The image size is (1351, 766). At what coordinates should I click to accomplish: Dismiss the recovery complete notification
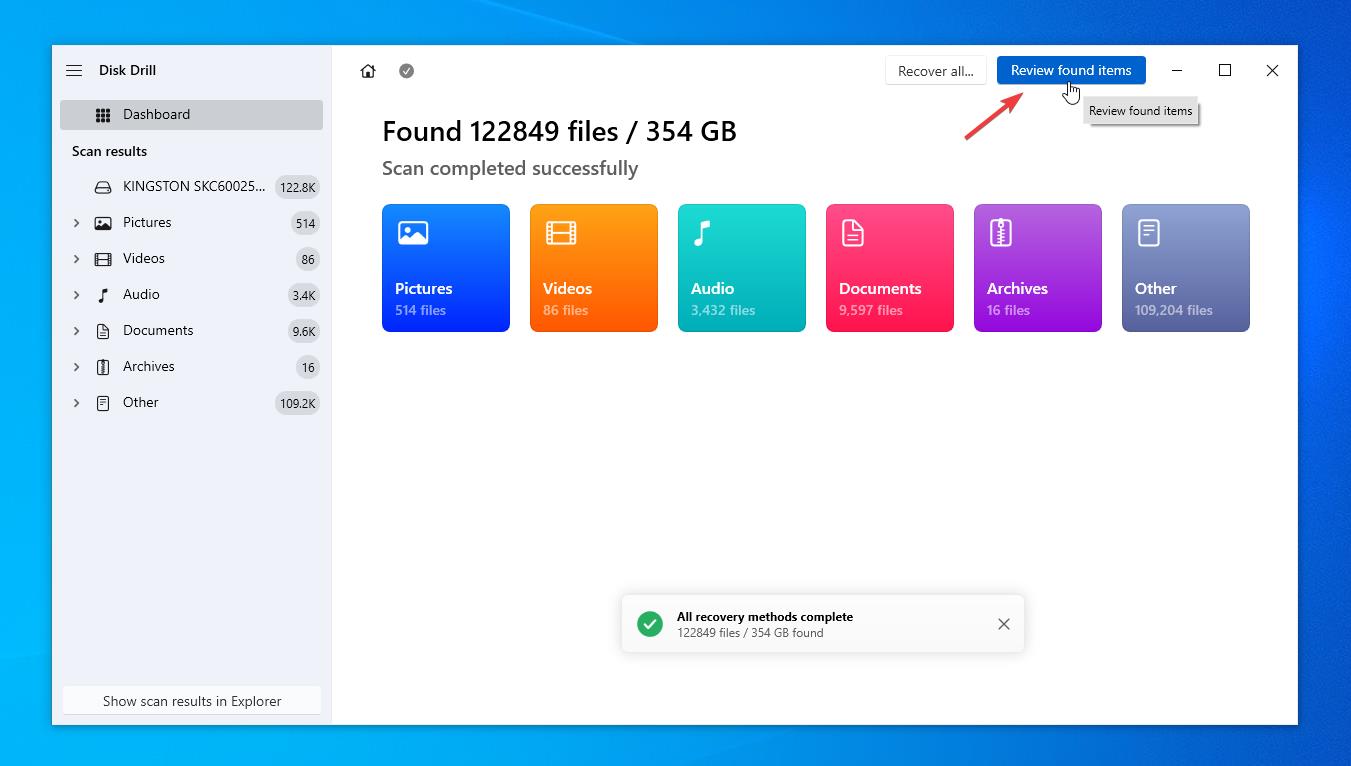(1004, 624)
